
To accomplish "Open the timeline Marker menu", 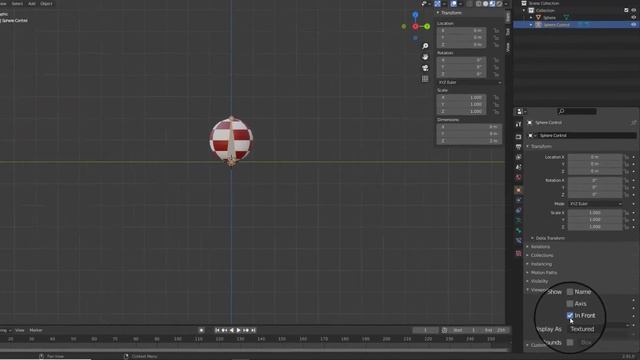I will tap(36, 330).
